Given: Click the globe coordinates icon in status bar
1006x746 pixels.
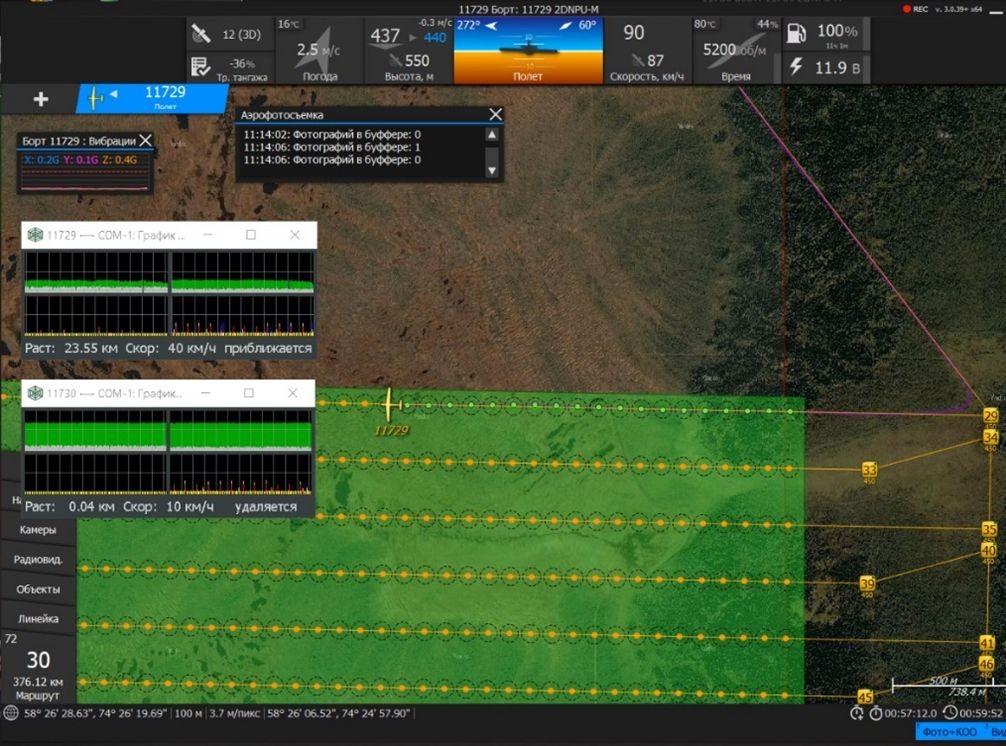Looking at the screenshot, I should tap(10, 713).
